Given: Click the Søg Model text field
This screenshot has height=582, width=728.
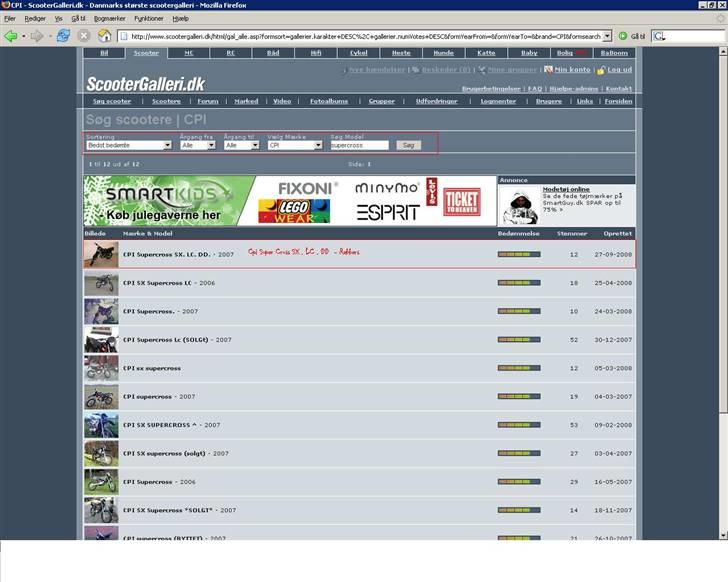Looking at the screenshot, I should coord(359,145).
